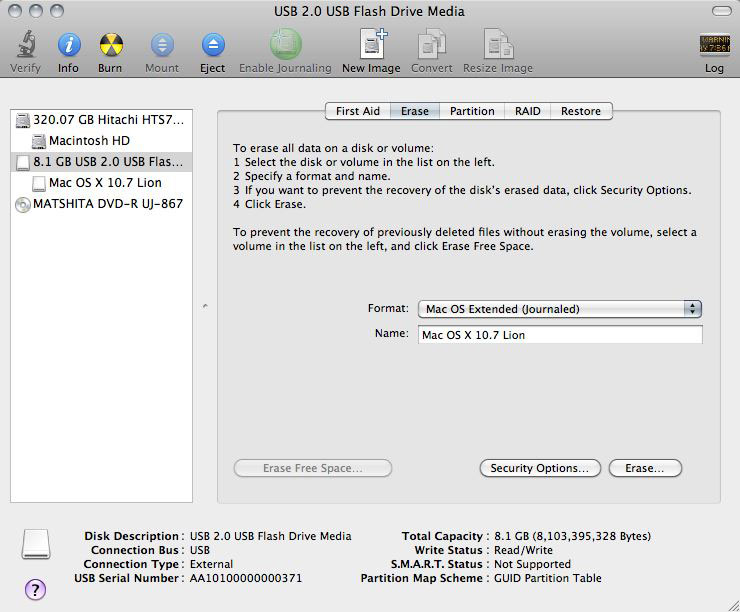Switch to the Restore tab
The height and width of the screenshot is (612, 740).
[581, 111]
